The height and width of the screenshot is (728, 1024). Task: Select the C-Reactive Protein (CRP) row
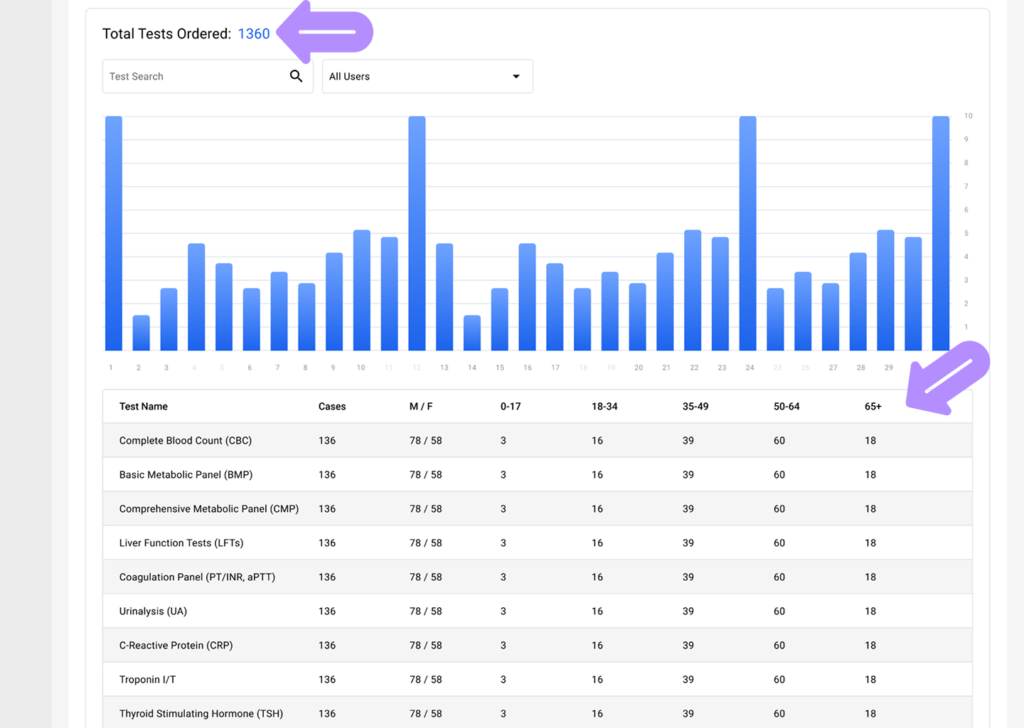176,645
